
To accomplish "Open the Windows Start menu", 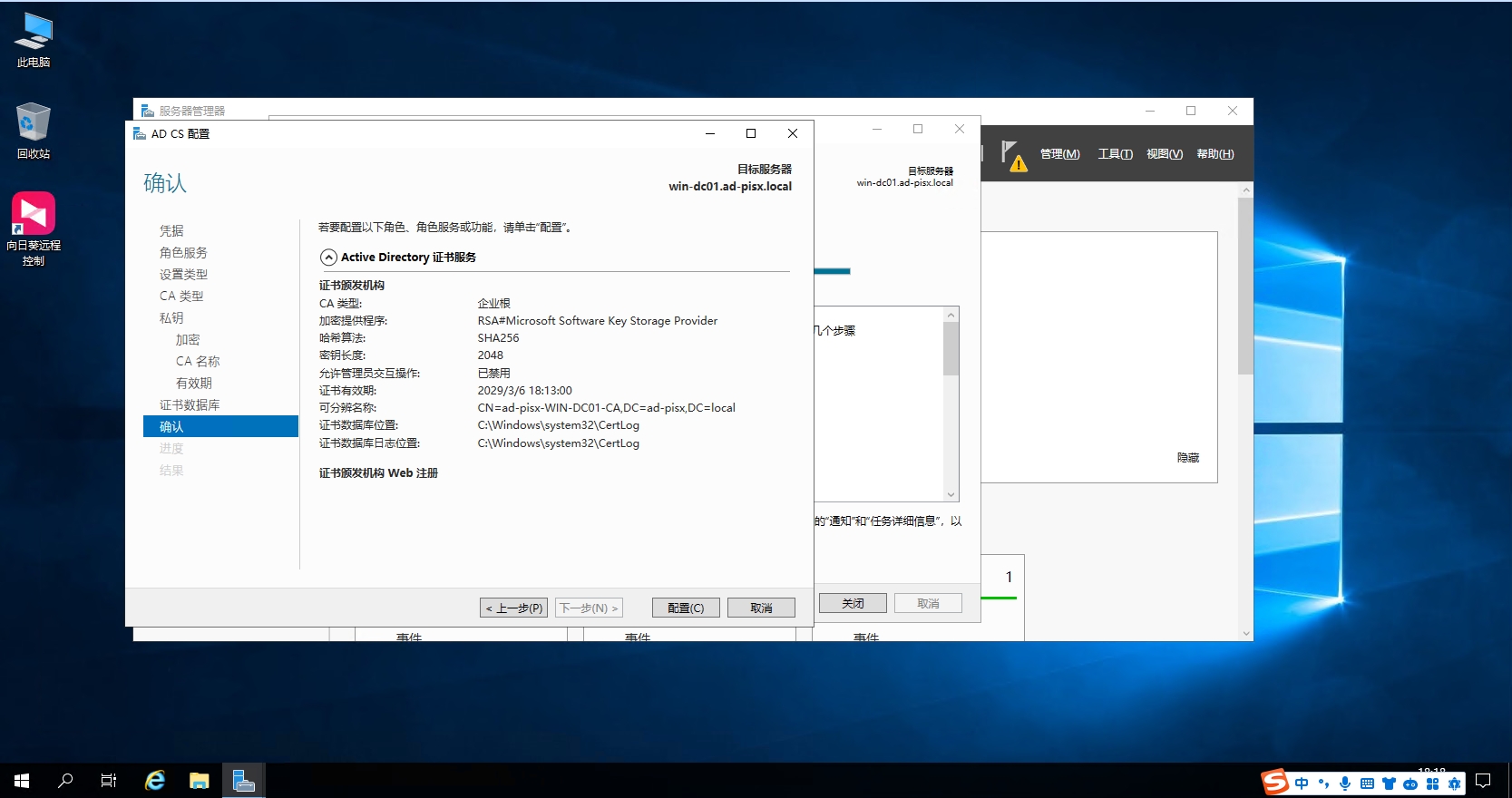I will pos(22,781).
